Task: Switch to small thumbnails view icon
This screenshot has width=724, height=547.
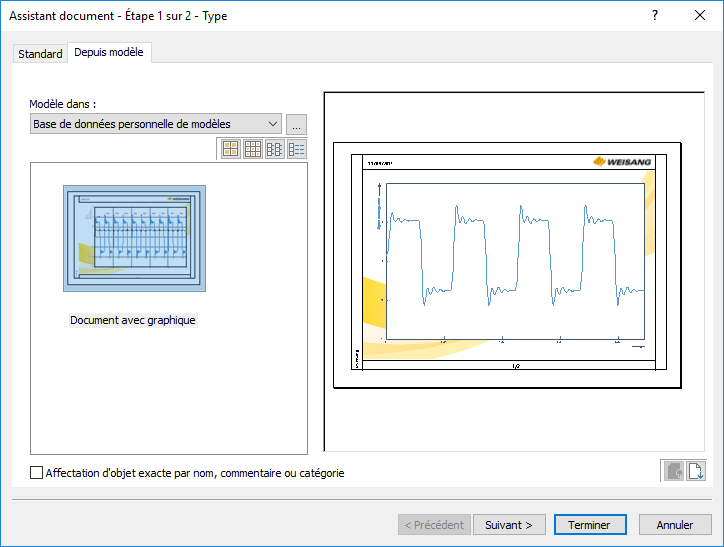Action: [x=253, y=149]
